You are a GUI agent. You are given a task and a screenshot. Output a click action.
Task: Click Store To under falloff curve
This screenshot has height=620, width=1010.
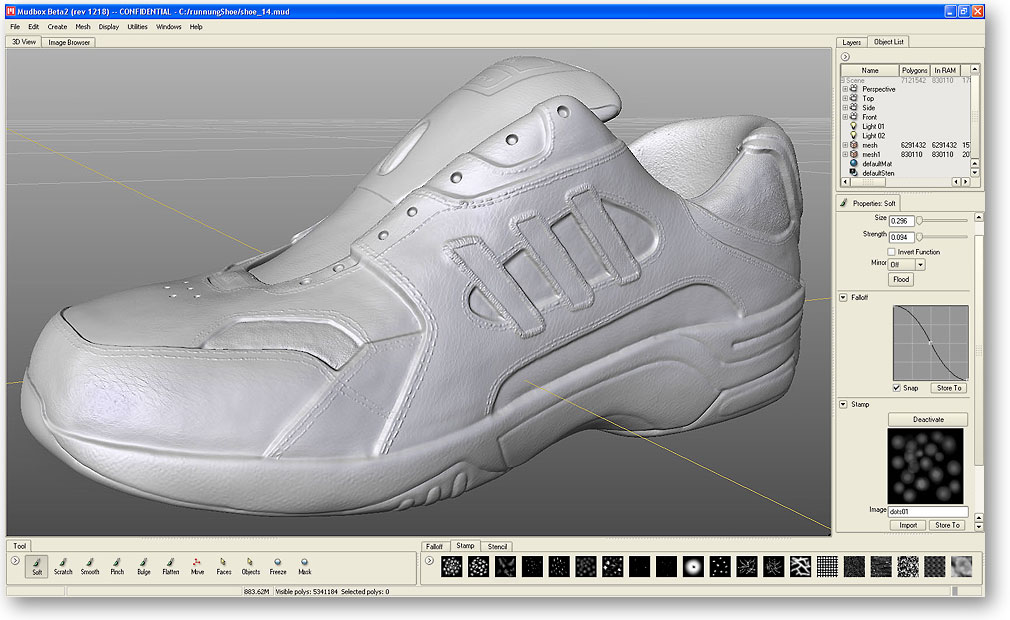[949, 388]
